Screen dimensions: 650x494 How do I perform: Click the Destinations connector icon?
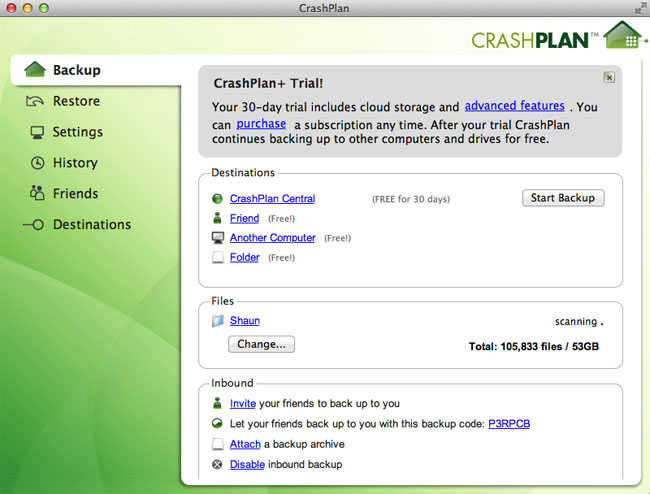tap(34, 225)
